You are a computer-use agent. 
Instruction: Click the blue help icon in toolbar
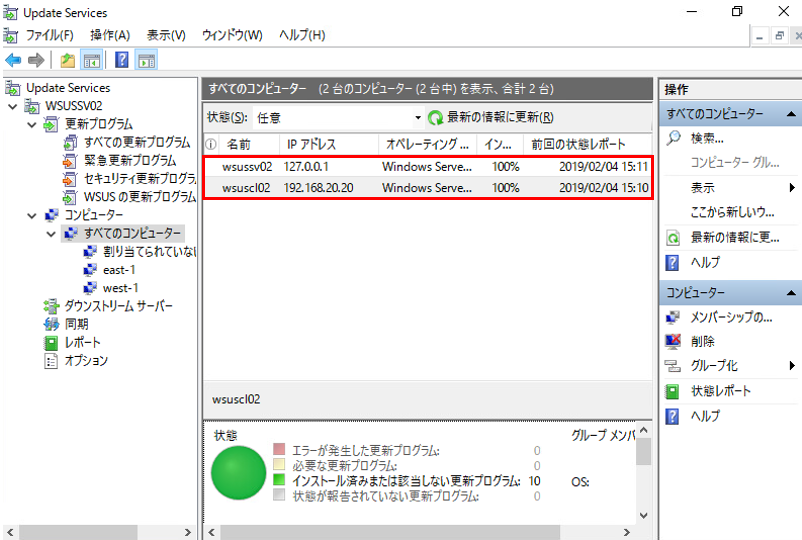coord(122,60)
